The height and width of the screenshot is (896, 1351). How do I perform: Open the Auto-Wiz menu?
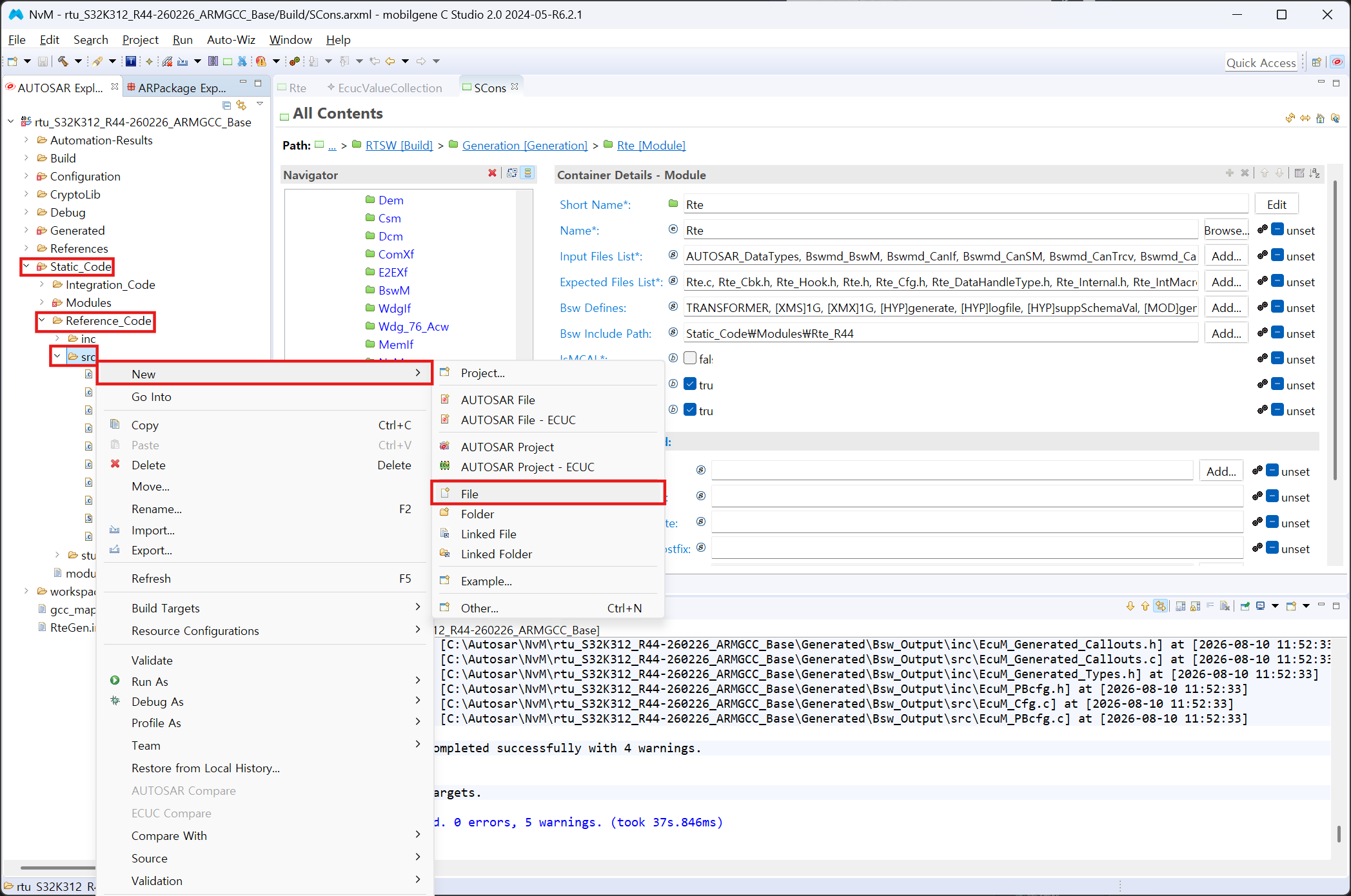[231, 39]
